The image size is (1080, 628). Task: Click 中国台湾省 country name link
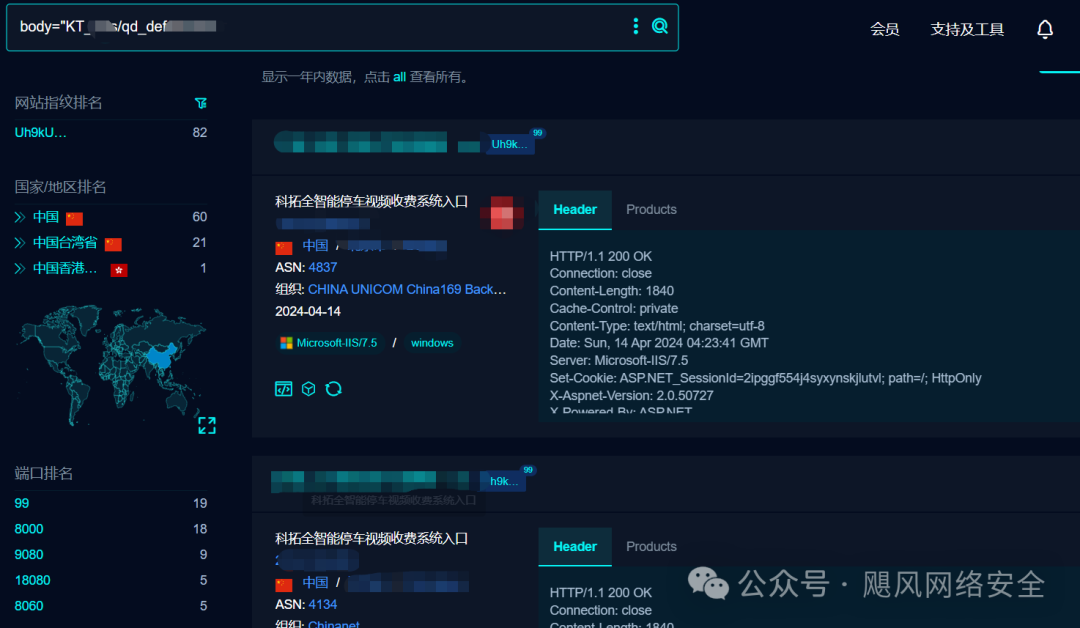pos(65,243)
